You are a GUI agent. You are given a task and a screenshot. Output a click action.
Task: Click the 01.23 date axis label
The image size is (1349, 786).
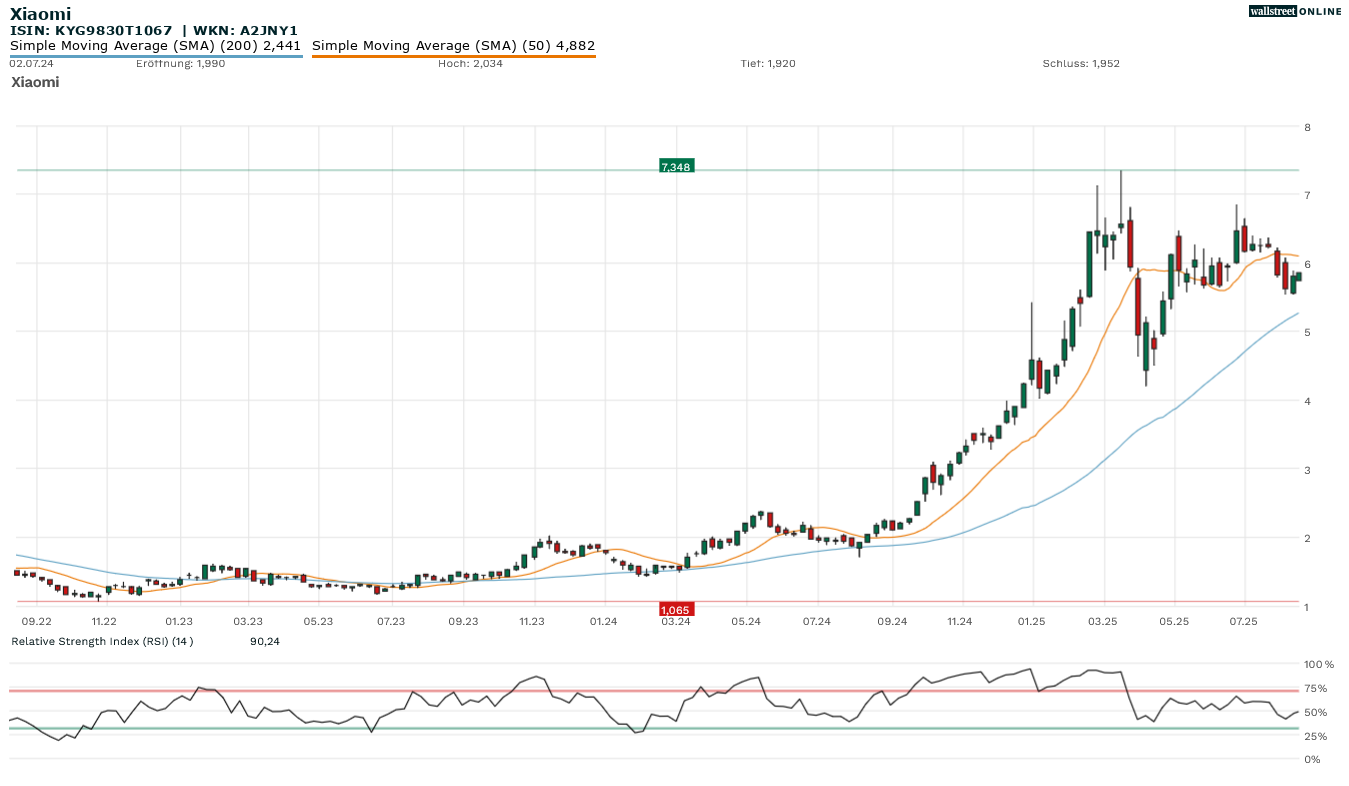click(179, 621)
